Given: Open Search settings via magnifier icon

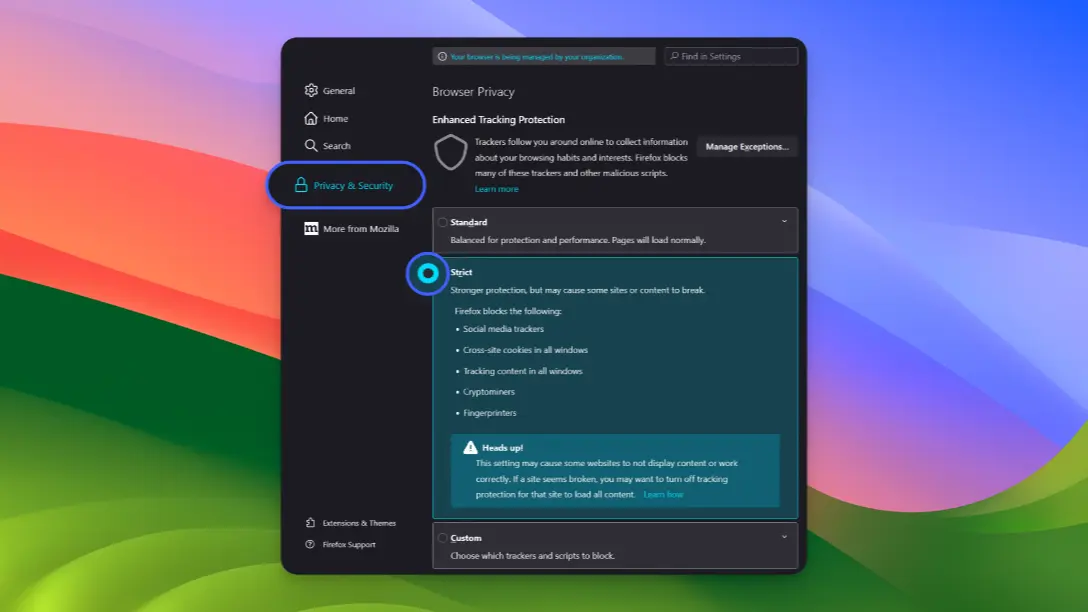Looking at the screenshot, I should [x=311, y=145].
